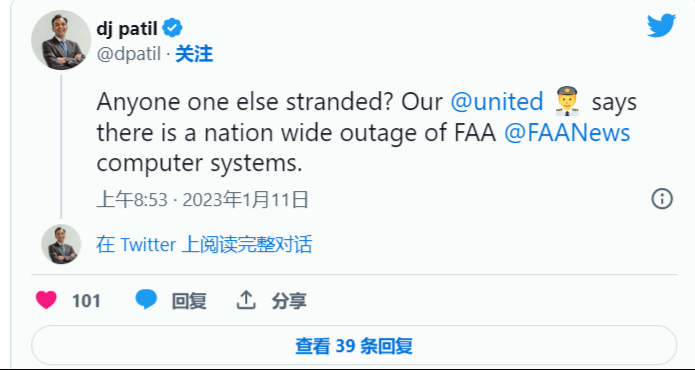Image resolution: width=695 pixels, height=370 pixels.
Task: Click the blue verified badge
Action: point(172,28)
